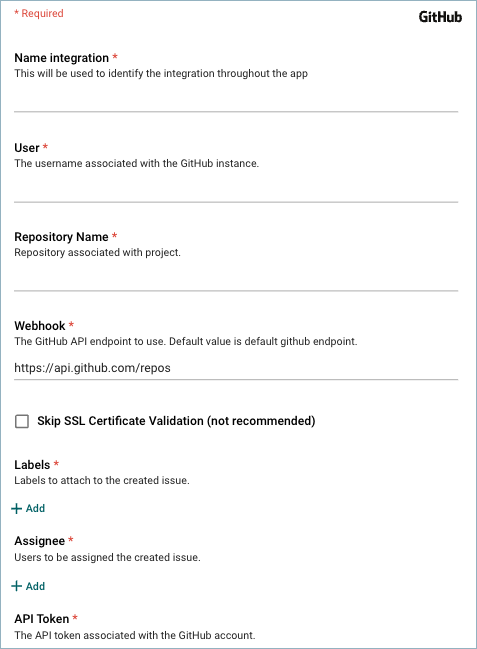Click the plus icon under Assignee
This screenshot has width=477, height=649.
pos(17,586)
